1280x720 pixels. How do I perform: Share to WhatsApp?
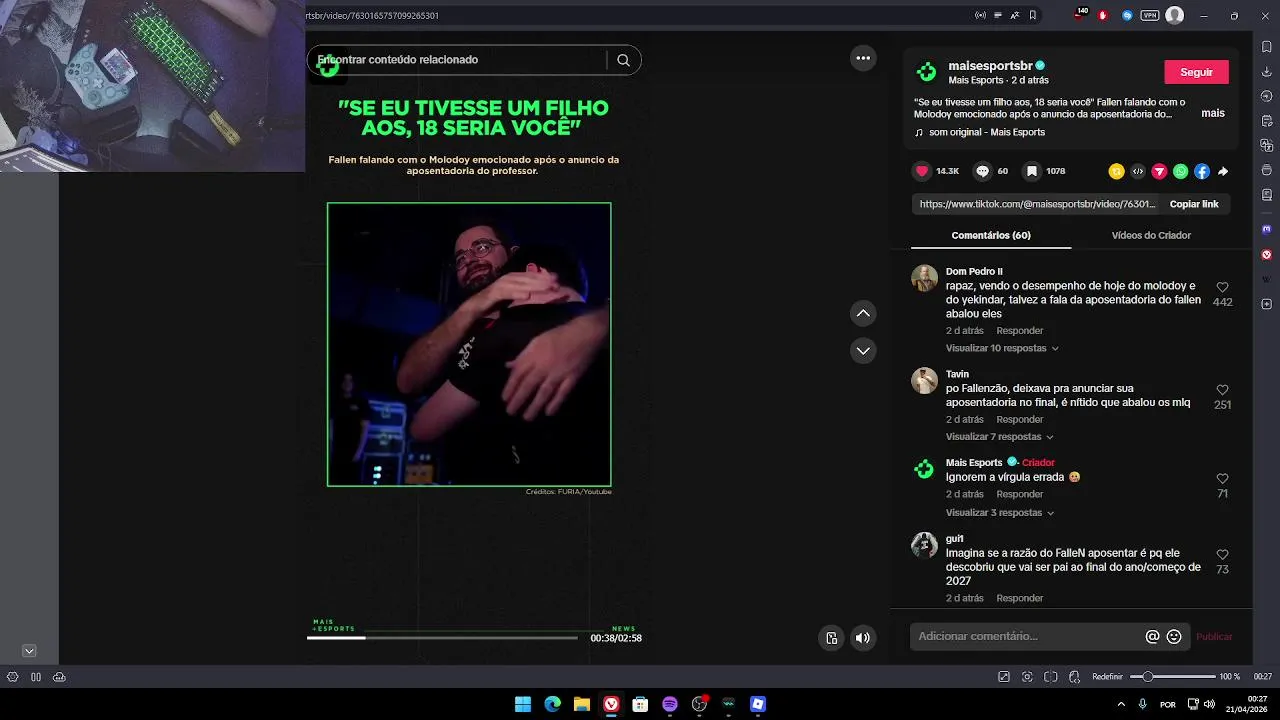1180,171
